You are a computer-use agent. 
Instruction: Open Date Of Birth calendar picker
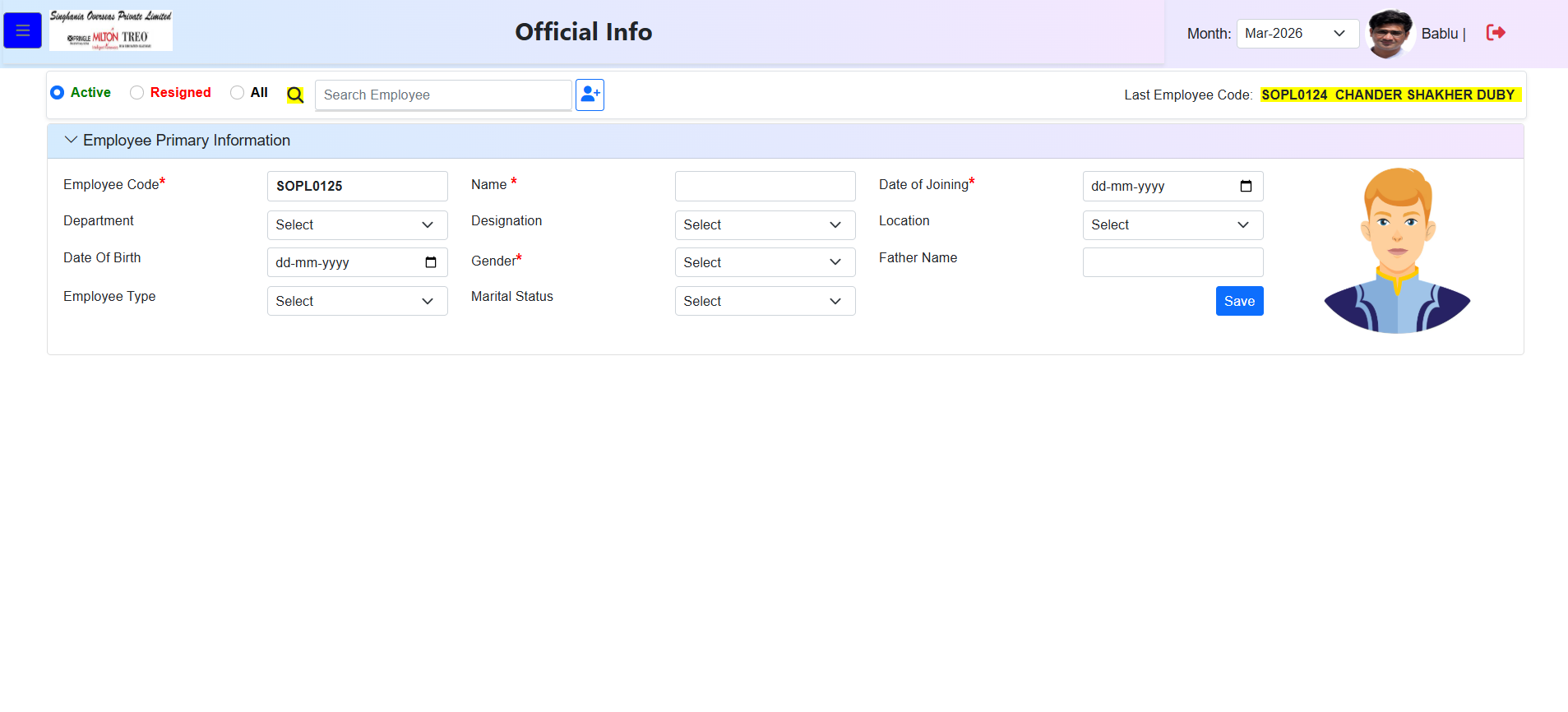coord(430,262)
